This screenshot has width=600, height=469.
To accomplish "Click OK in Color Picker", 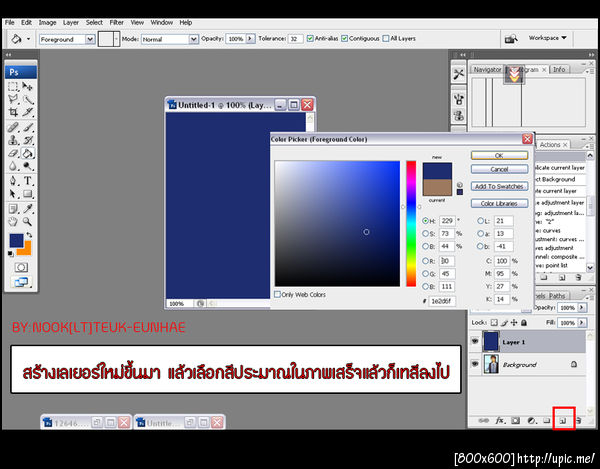I will (x=499, y=155).
